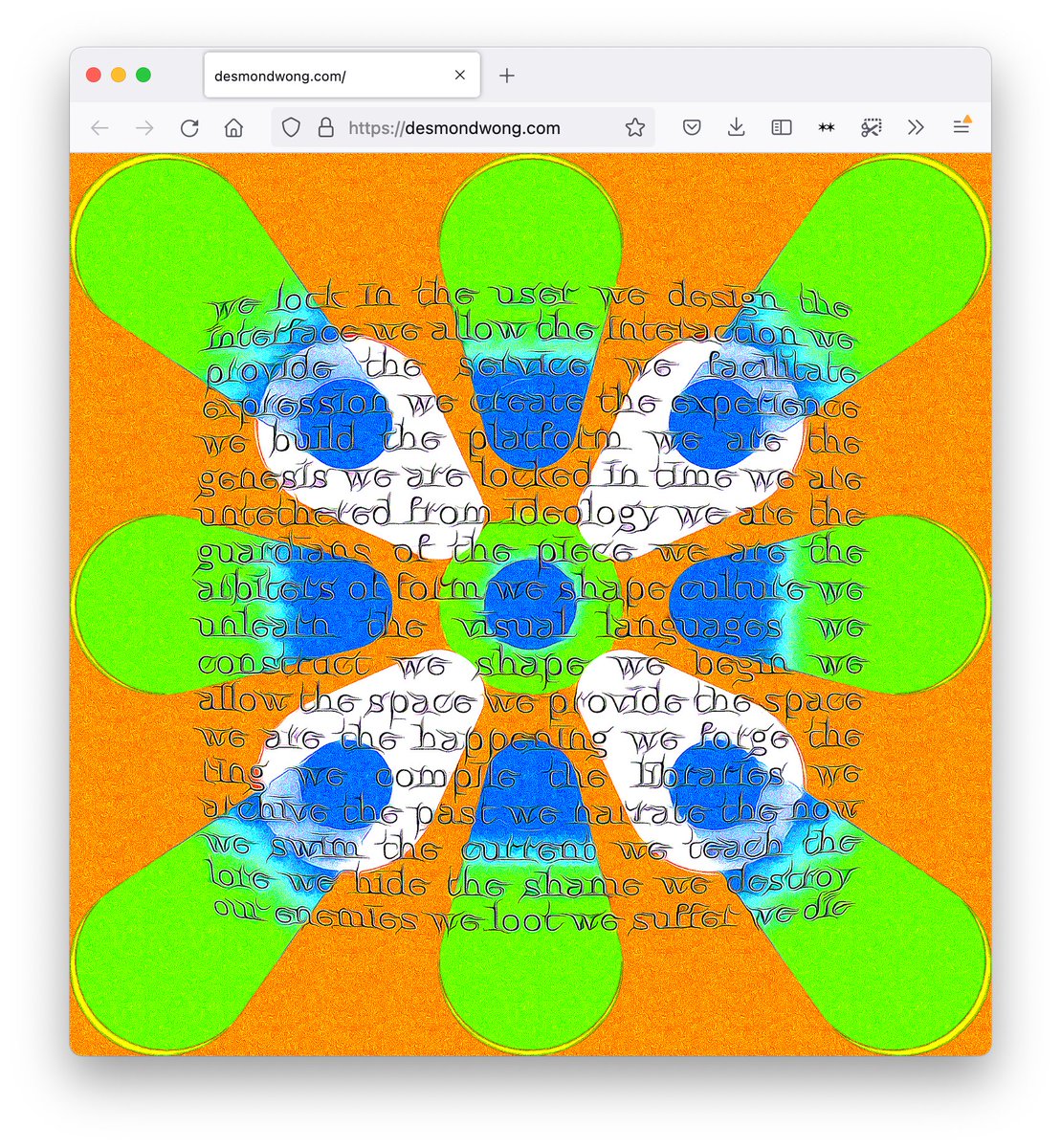Open tracking protection shield info
Viewport: 1061px width, 1148px height.
click(292, 128)
